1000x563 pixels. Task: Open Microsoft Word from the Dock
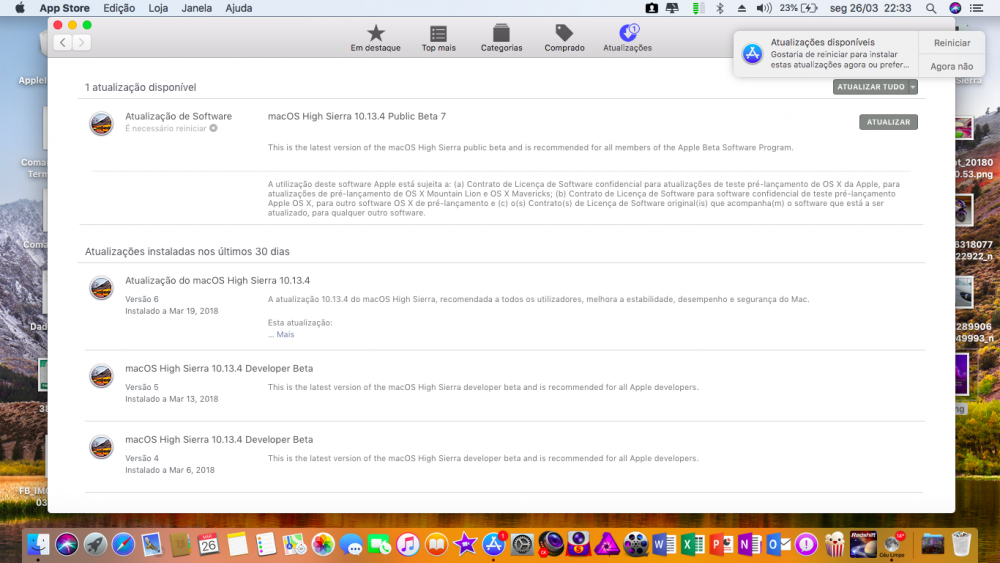pos(664,545)
